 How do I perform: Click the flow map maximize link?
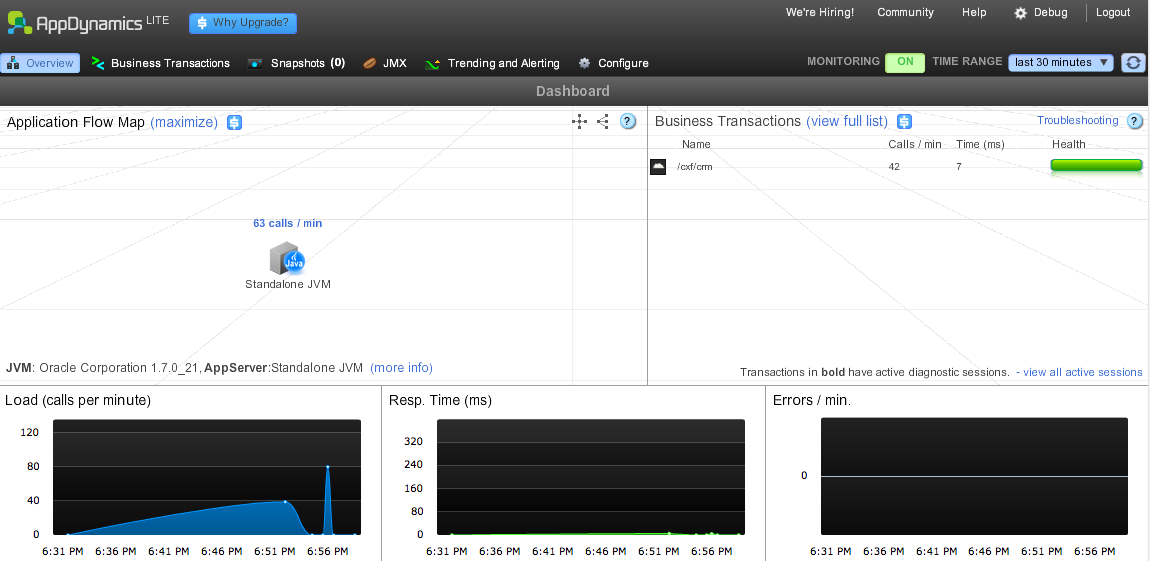click(x=184, y=122)
